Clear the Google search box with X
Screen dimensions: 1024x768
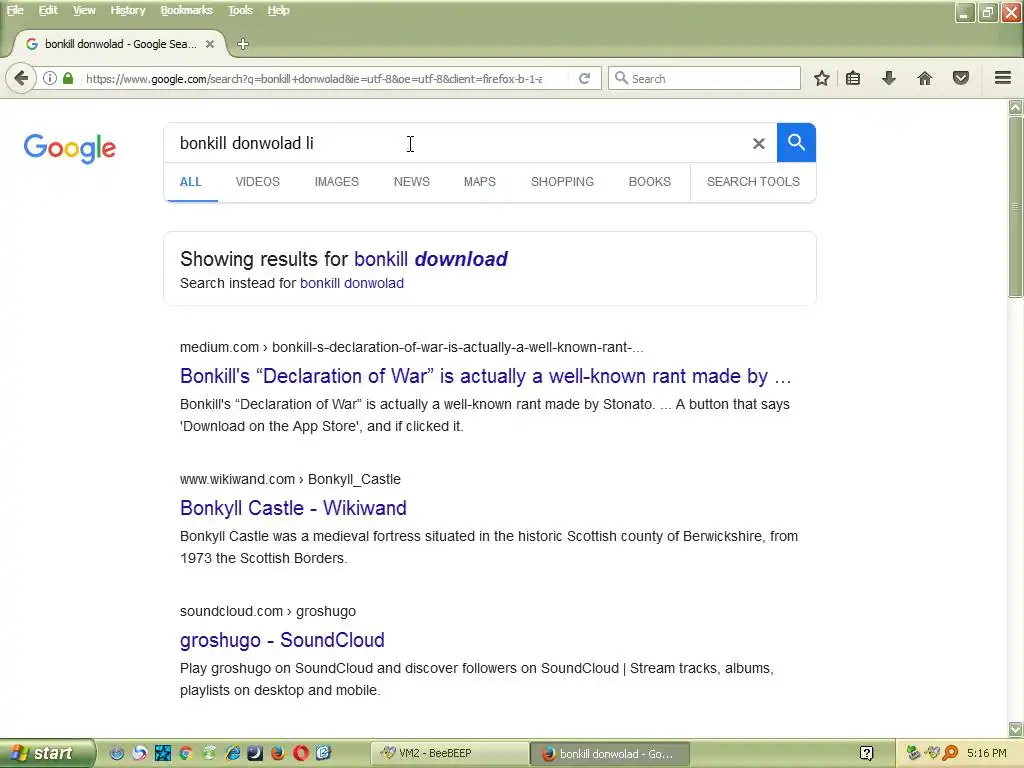(x=758, y=143)
